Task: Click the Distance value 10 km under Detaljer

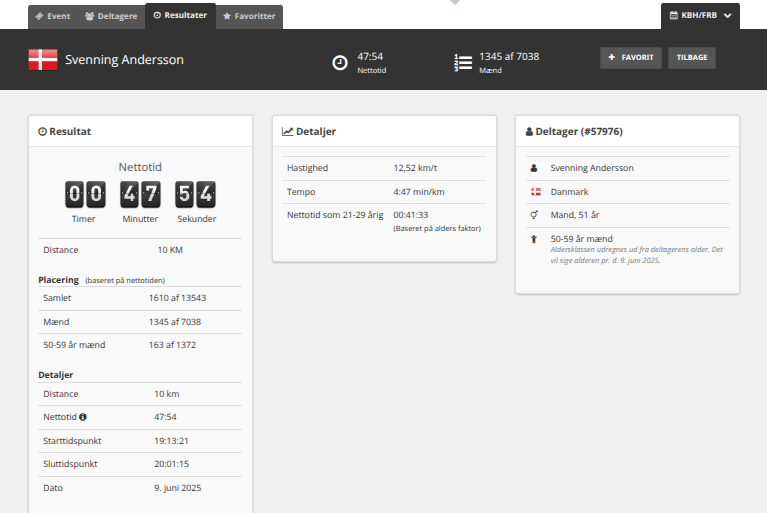Action: point(167,394)
